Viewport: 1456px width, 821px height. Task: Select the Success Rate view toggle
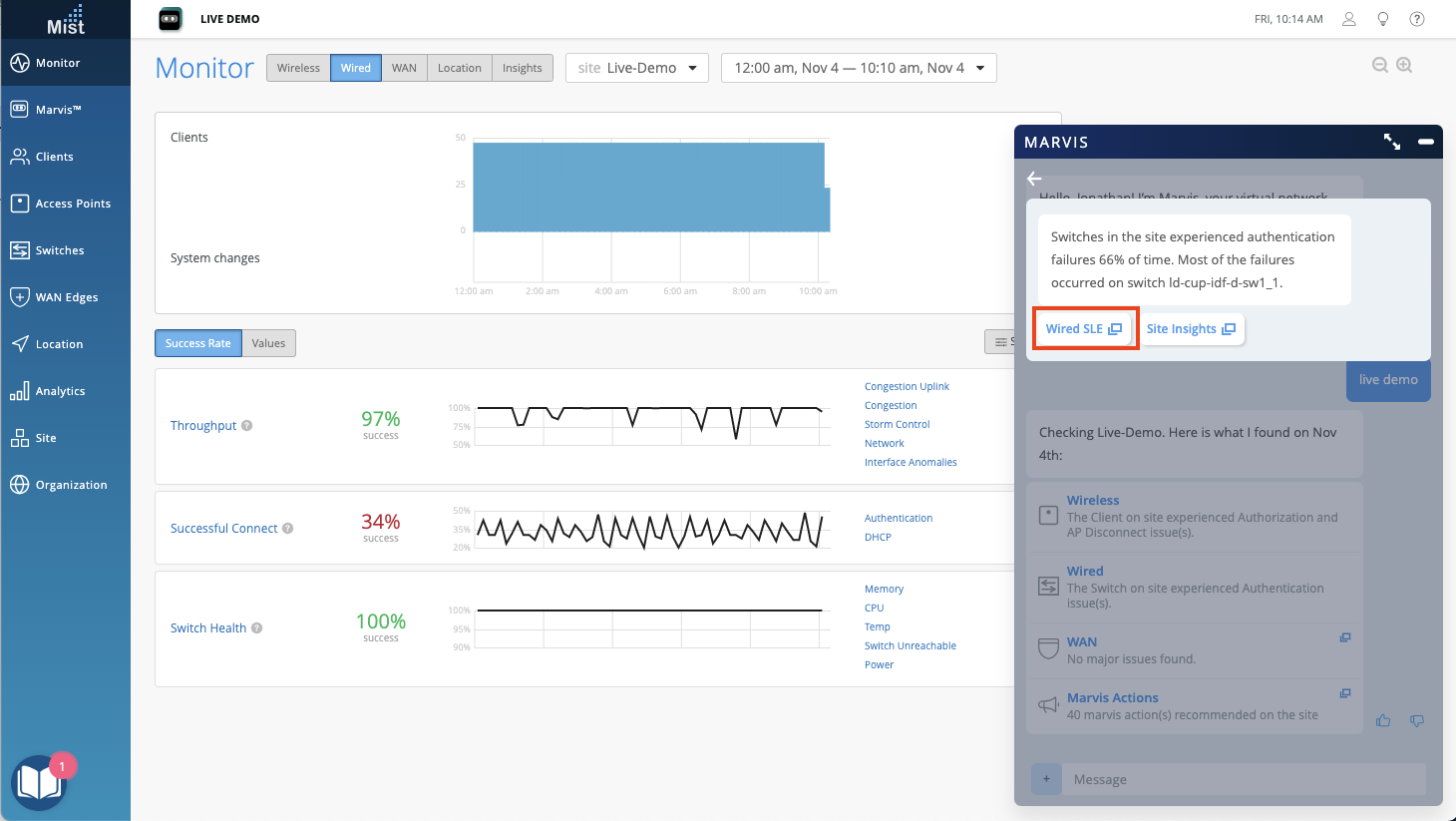(x=197, y=343)
